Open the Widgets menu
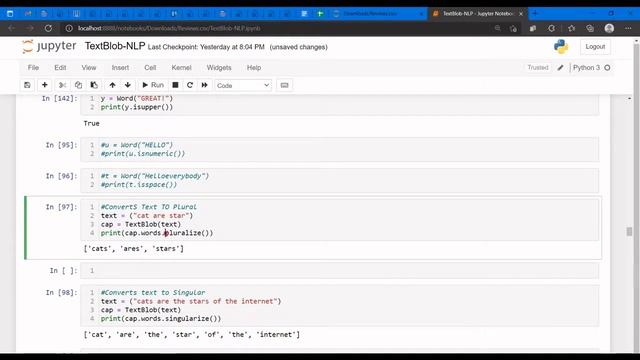This screenshot has height=360, width=640. tap(219, 68)
